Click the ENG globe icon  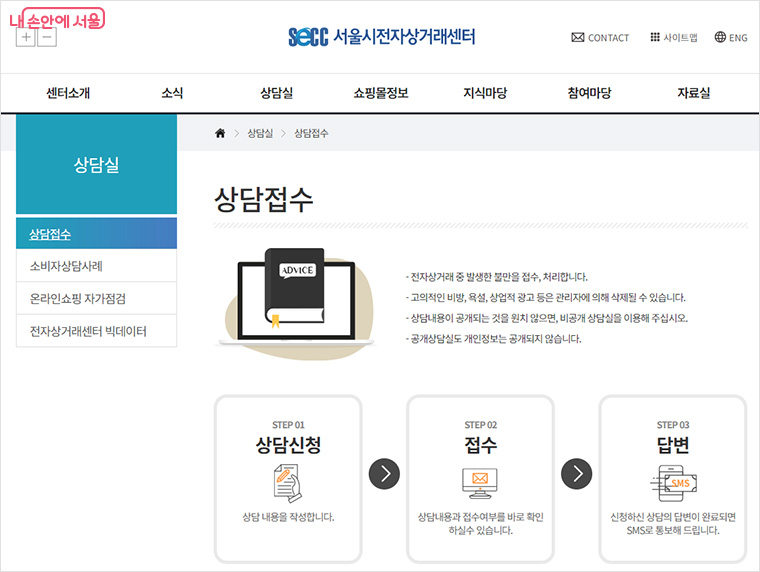pyautogui.click(x=720, y=37)
